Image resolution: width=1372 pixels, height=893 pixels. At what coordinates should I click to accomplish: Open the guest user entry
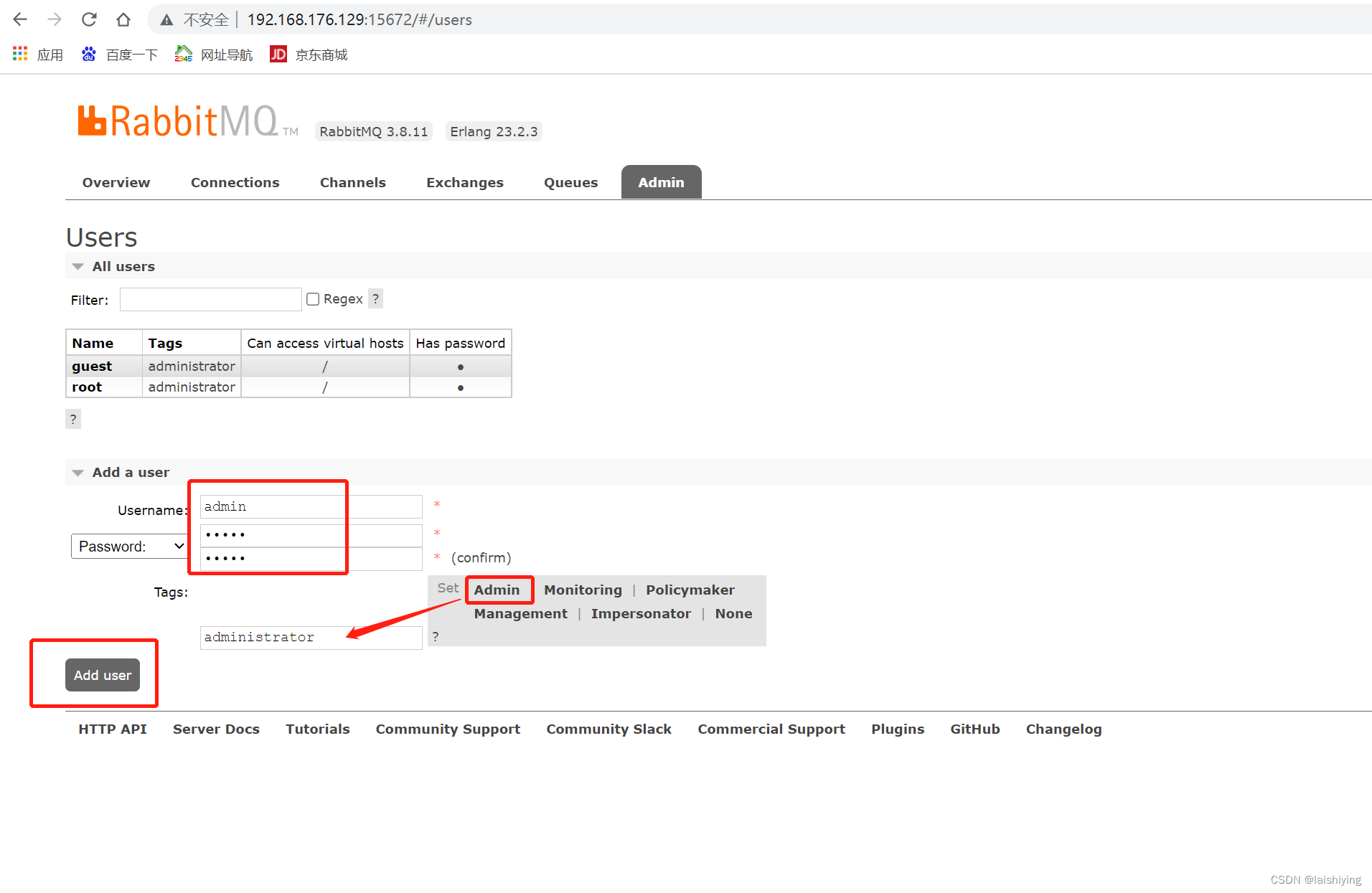92,366
